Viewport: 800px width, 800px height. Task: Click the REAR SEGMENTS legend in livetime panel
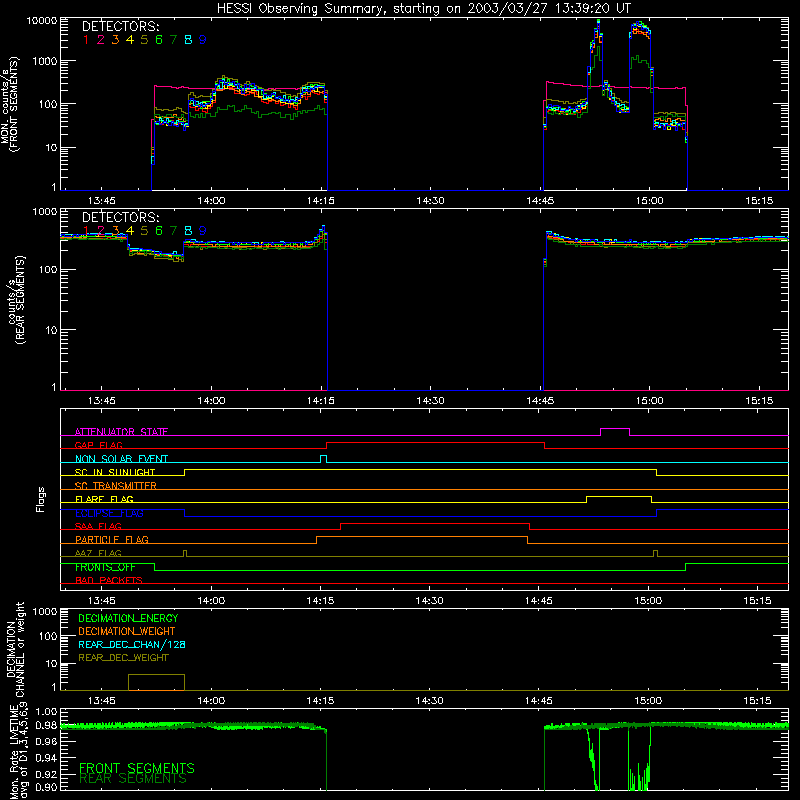[133, 779]
